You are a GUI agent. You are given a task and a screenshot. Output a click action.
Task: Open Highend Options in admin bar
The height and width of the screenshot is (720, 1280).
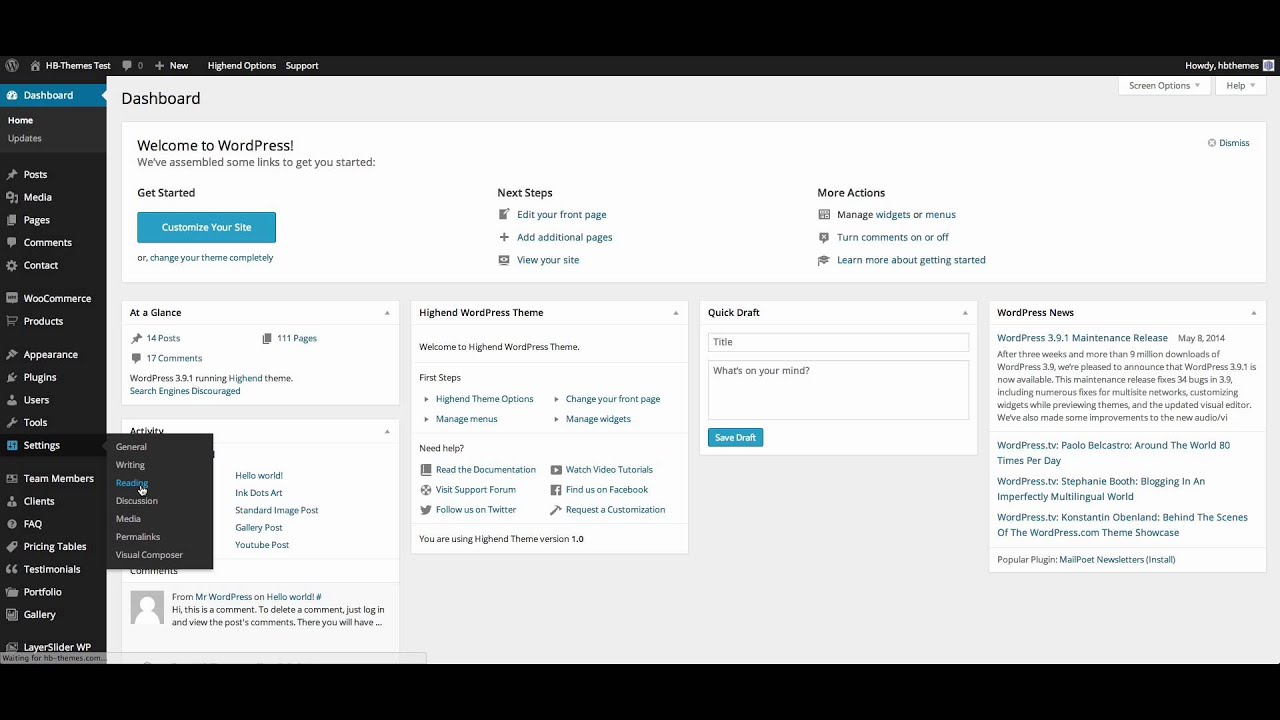242,66
